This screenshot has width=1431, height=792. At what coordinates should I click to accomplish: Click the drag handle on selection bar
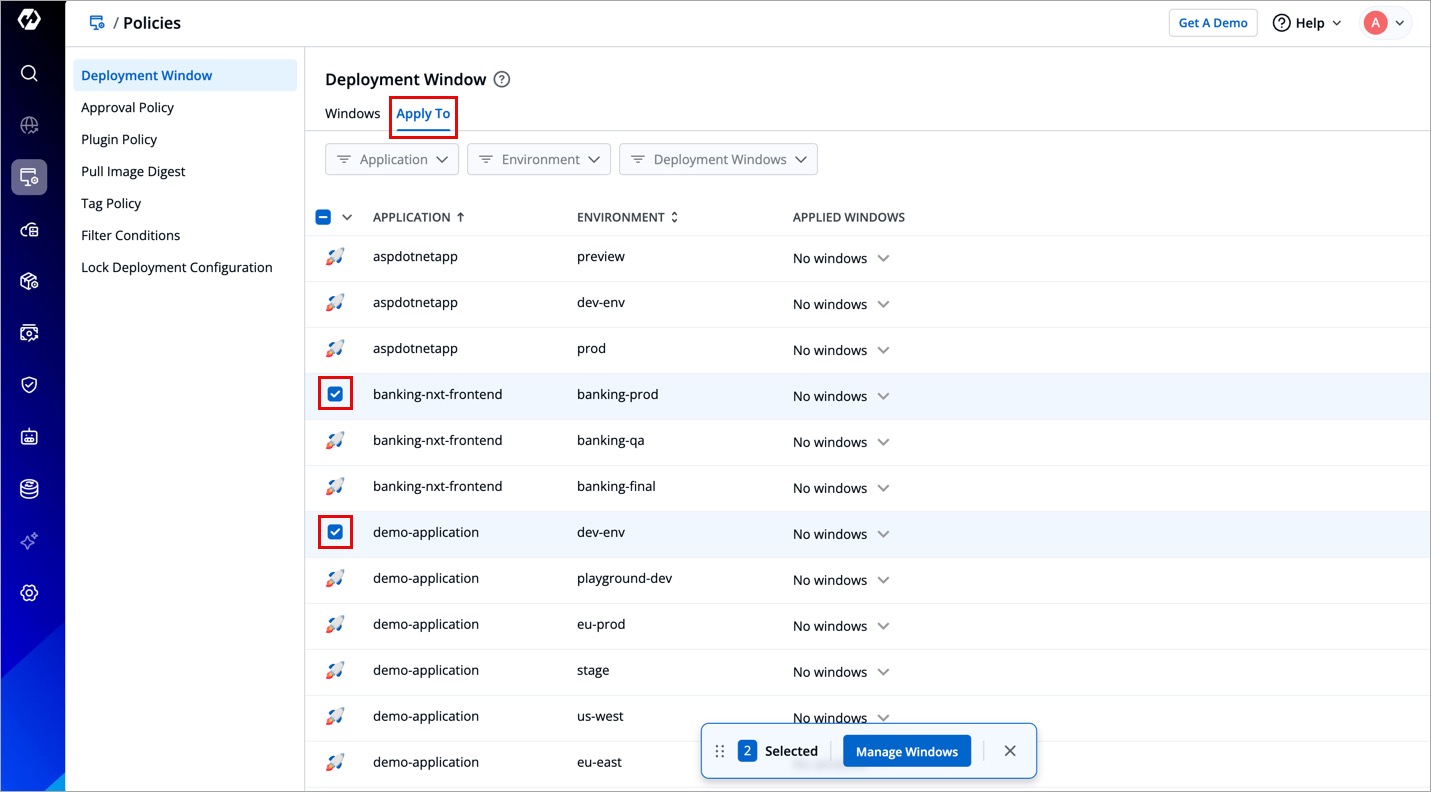coord(720,751)
